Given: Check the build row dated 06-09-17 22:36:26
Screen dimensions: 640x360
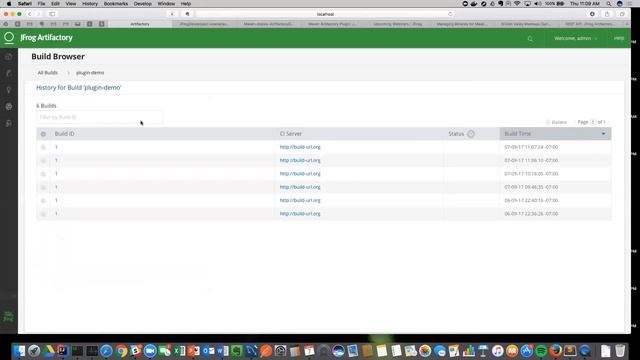Looking at the screenshot, I should point(43,214).
